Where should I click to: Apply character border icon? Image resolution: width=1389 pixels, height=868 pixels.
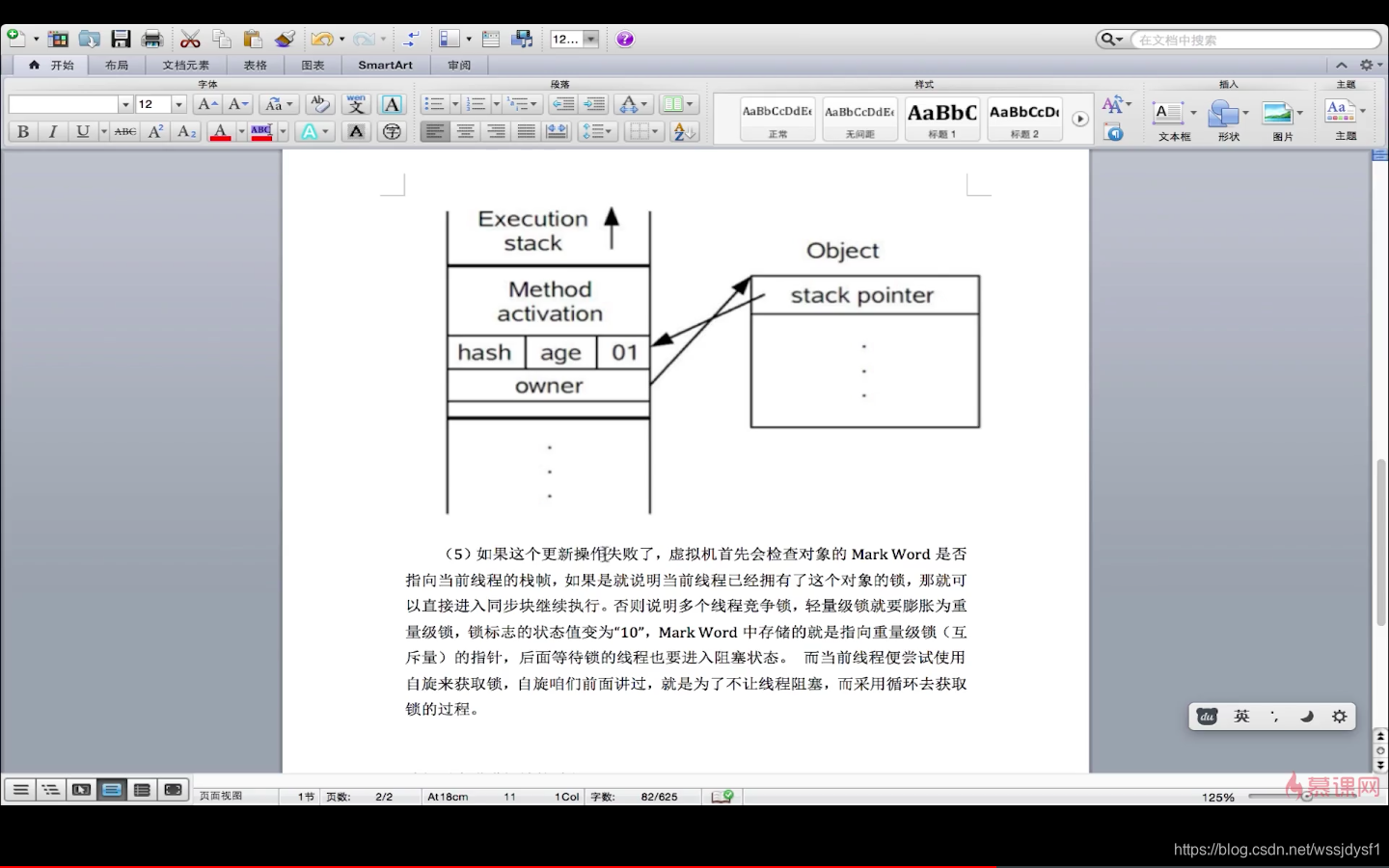pos(392,104)
